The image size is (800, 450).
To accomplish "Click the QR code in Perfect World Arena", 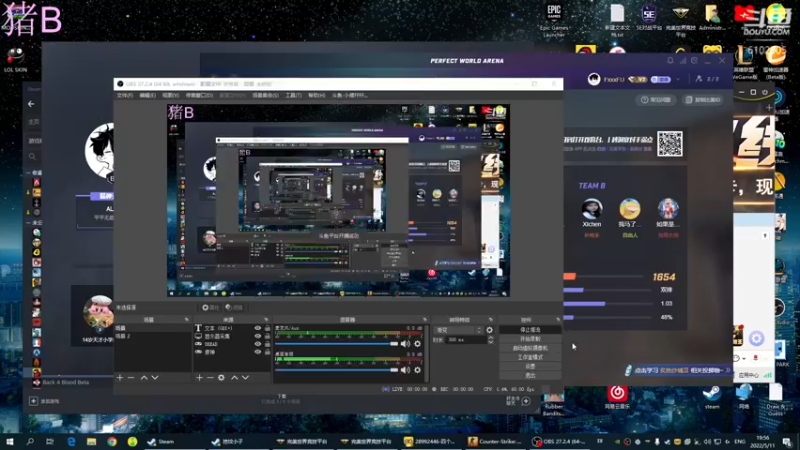I will click(669, 143).
